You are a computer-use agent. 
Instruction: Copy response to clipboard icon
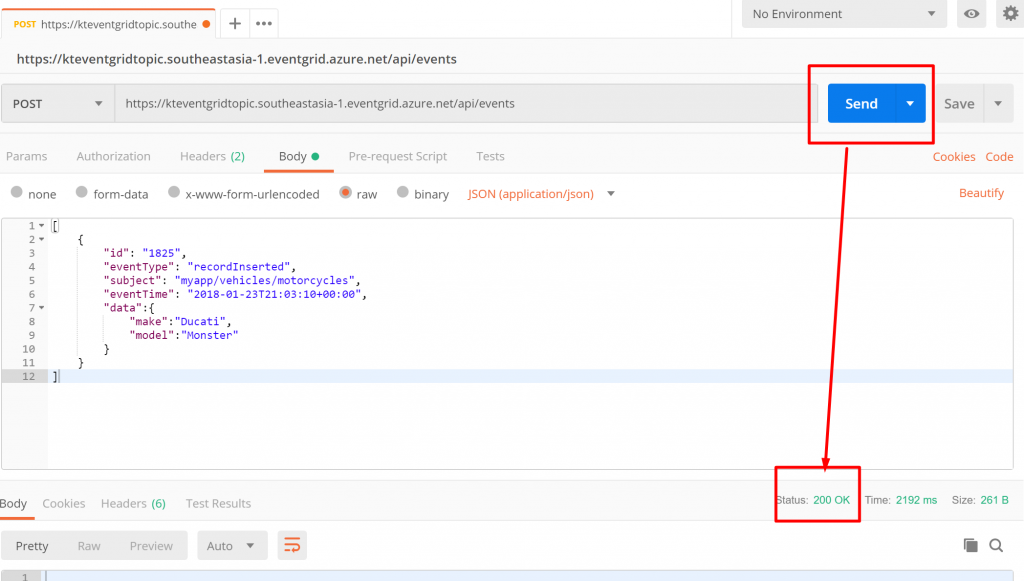coord(970,545)
